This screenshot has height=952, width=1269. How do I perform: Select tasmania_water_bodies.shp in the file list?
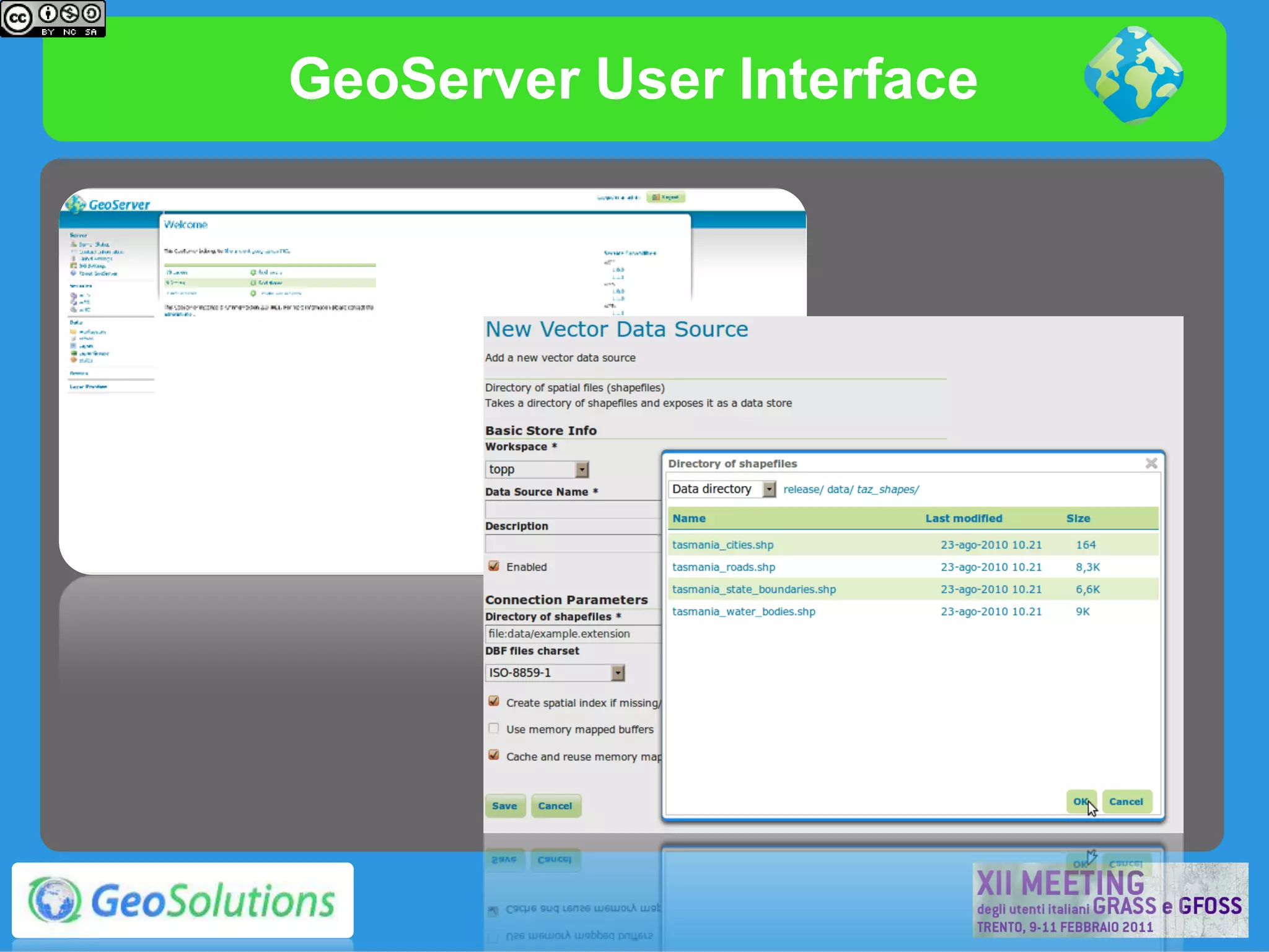(744, 612)
